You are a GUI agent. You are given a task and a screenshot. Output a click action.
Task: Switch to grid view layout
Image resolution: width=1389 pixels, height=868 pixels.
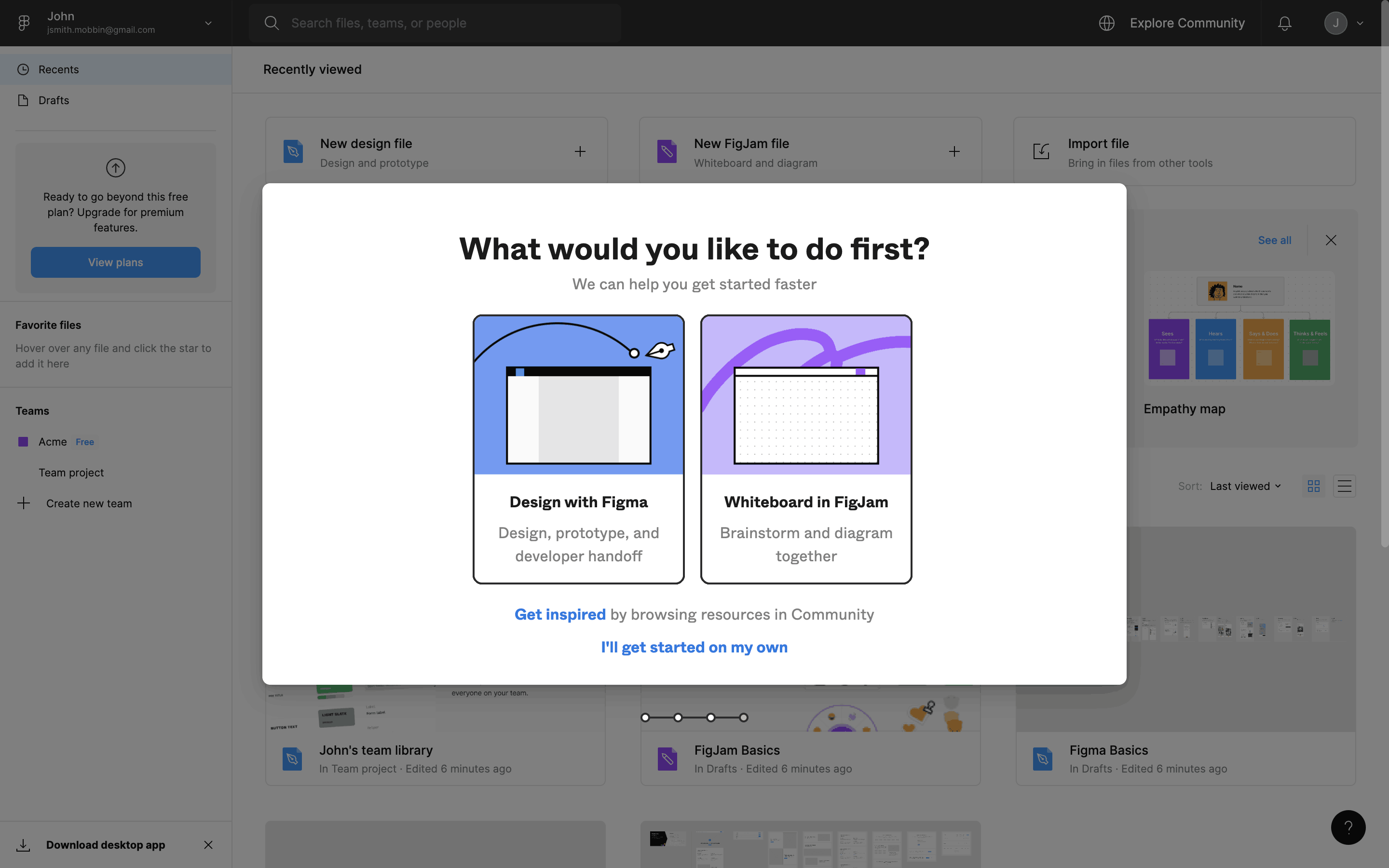click(1313, 486)
